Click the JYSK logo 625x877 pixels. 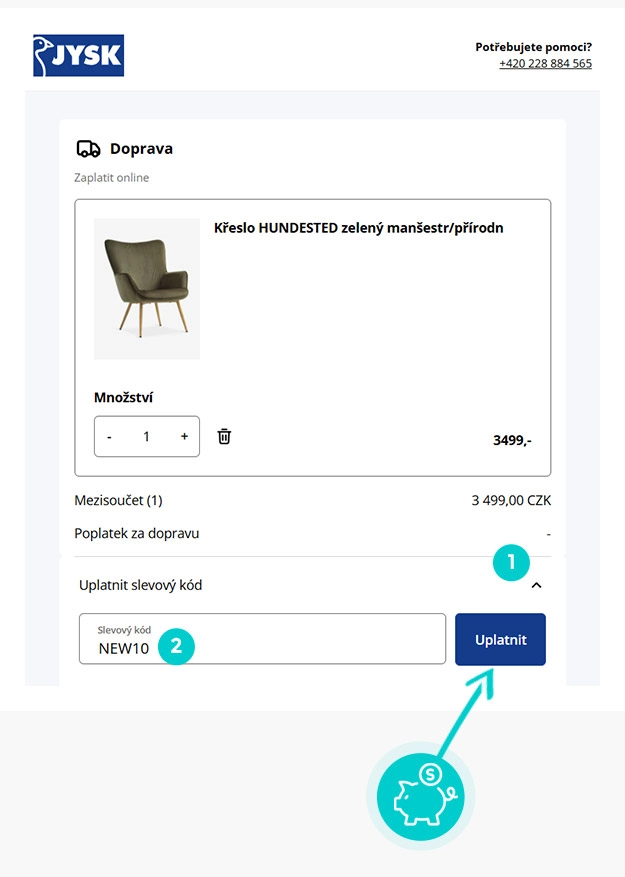(78, 55)
